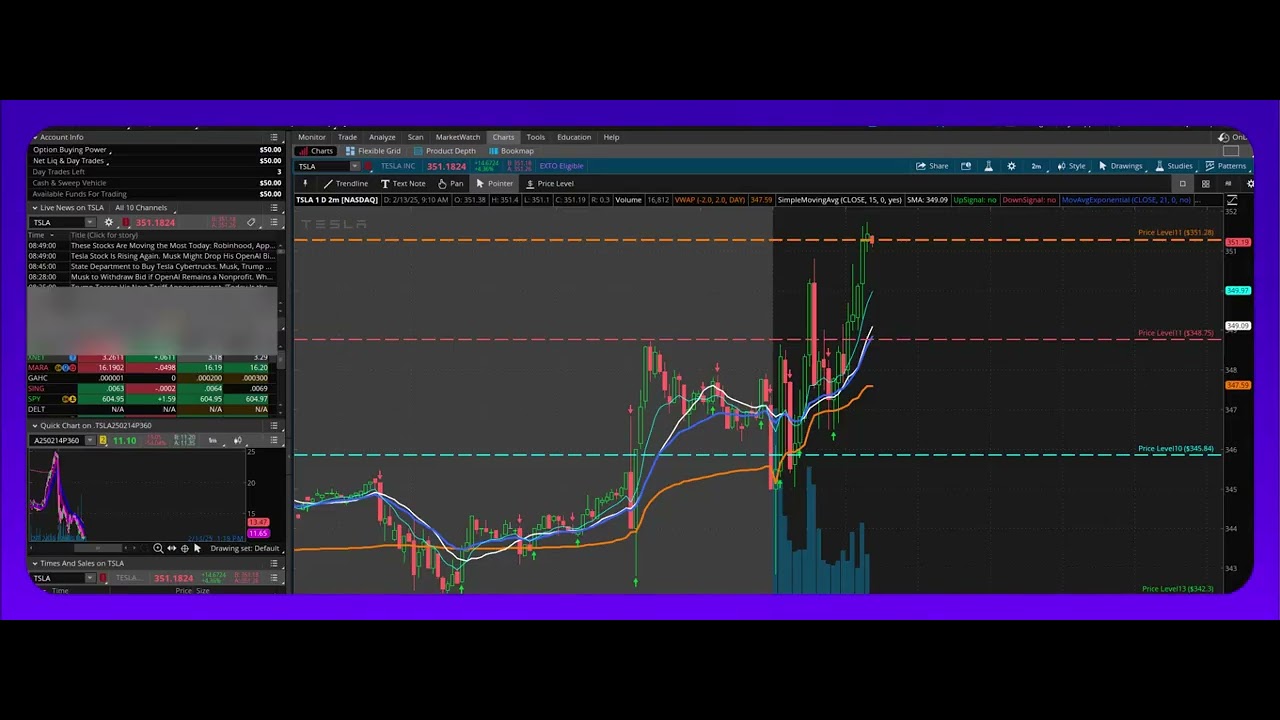
Task: Open the Patterns menu
Action: tap(1225, 166)
